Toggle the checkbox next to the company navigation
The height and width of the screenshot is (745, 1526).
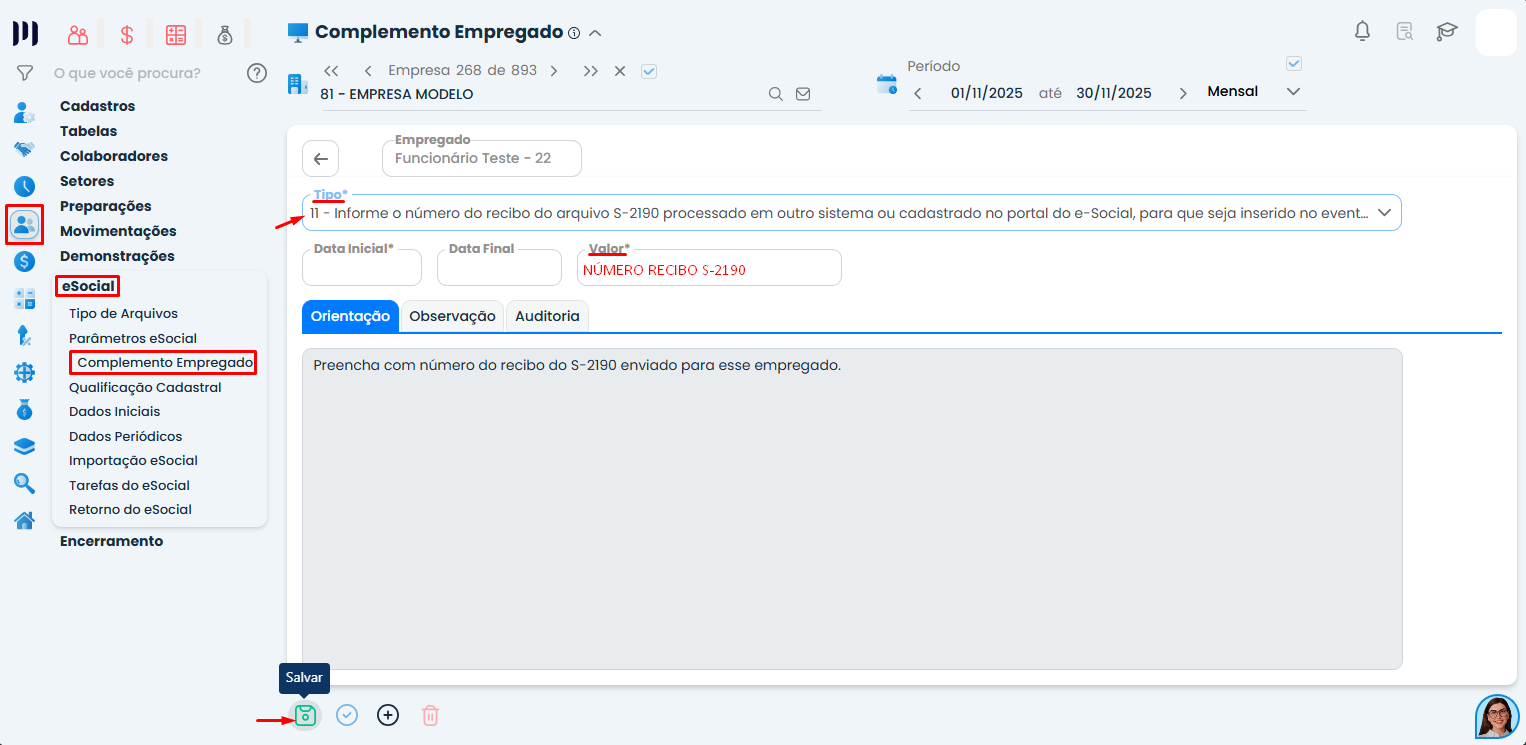649,71
